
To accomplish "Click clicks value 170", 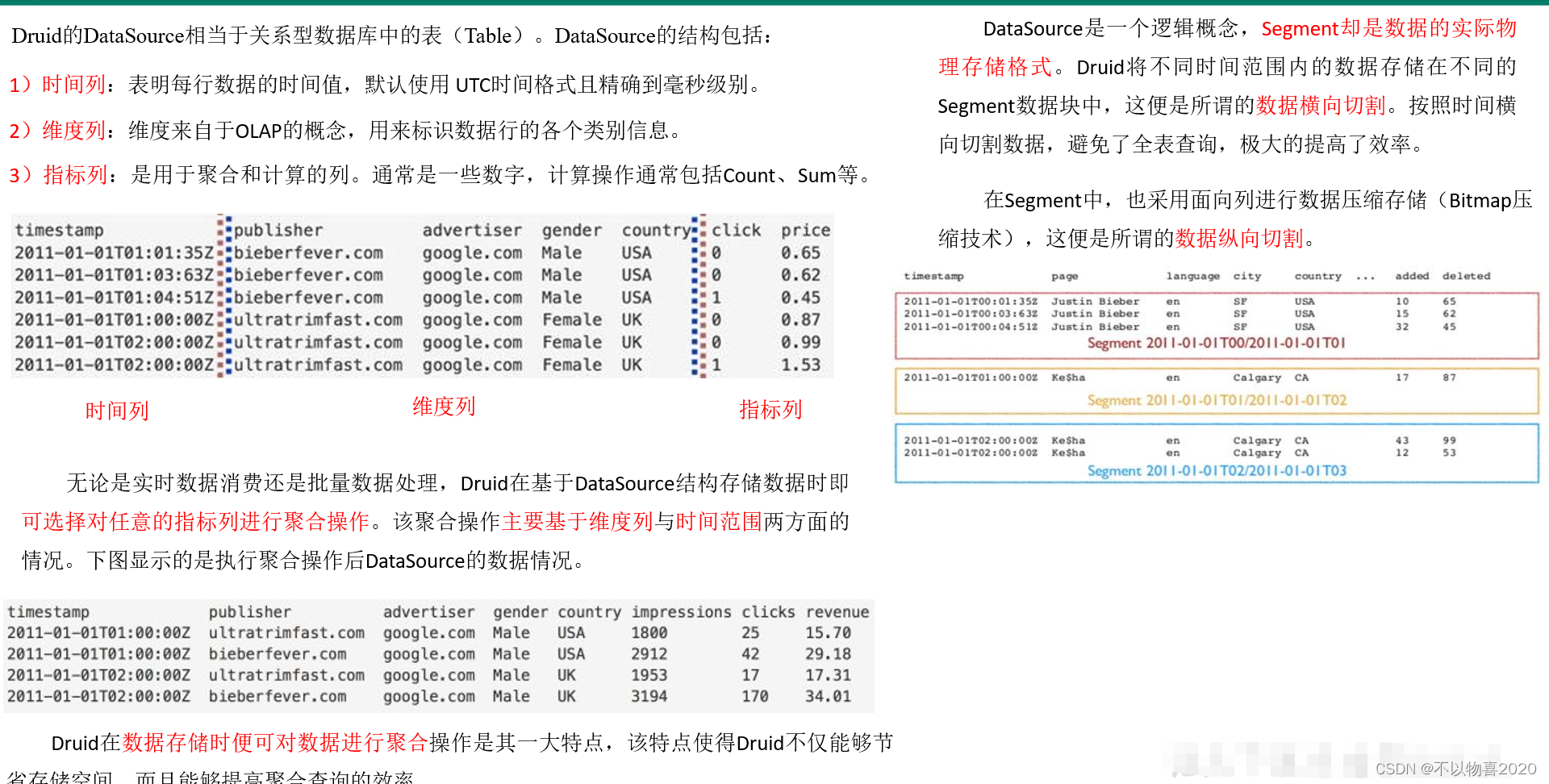I will (x=755, y=696).
